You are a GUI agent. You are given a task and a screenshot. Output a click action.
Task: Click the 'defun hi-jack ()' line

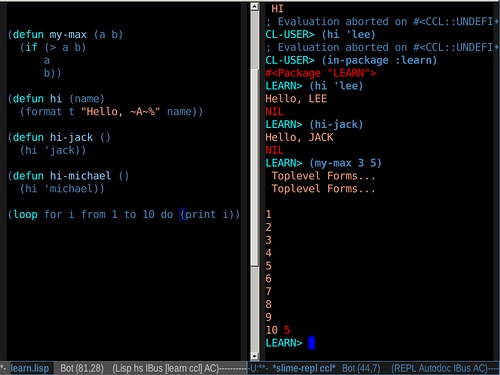(x=59, y=137)
